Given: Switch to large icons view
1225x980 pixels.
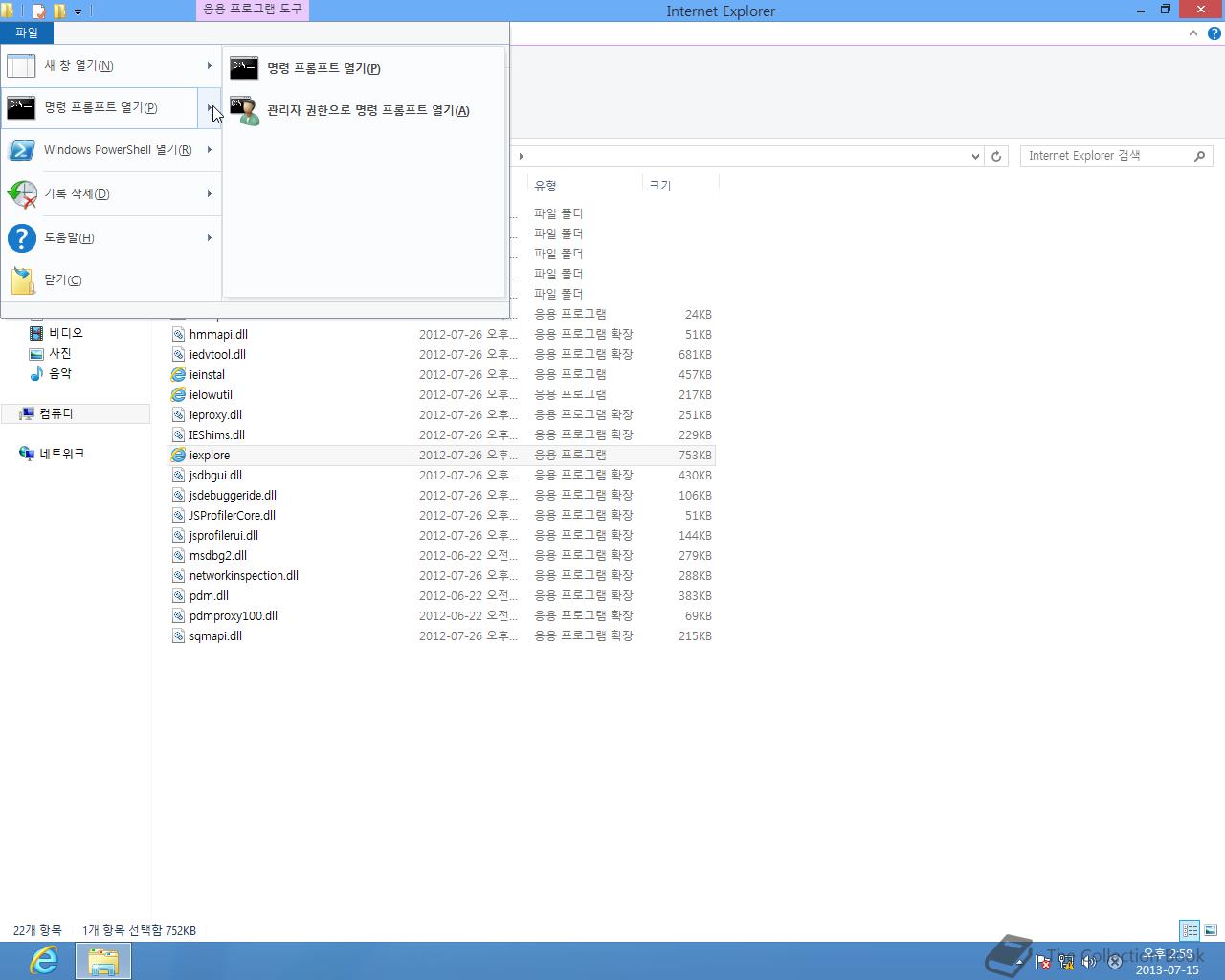Looking at the screenshot, I should coord(1211,930).
